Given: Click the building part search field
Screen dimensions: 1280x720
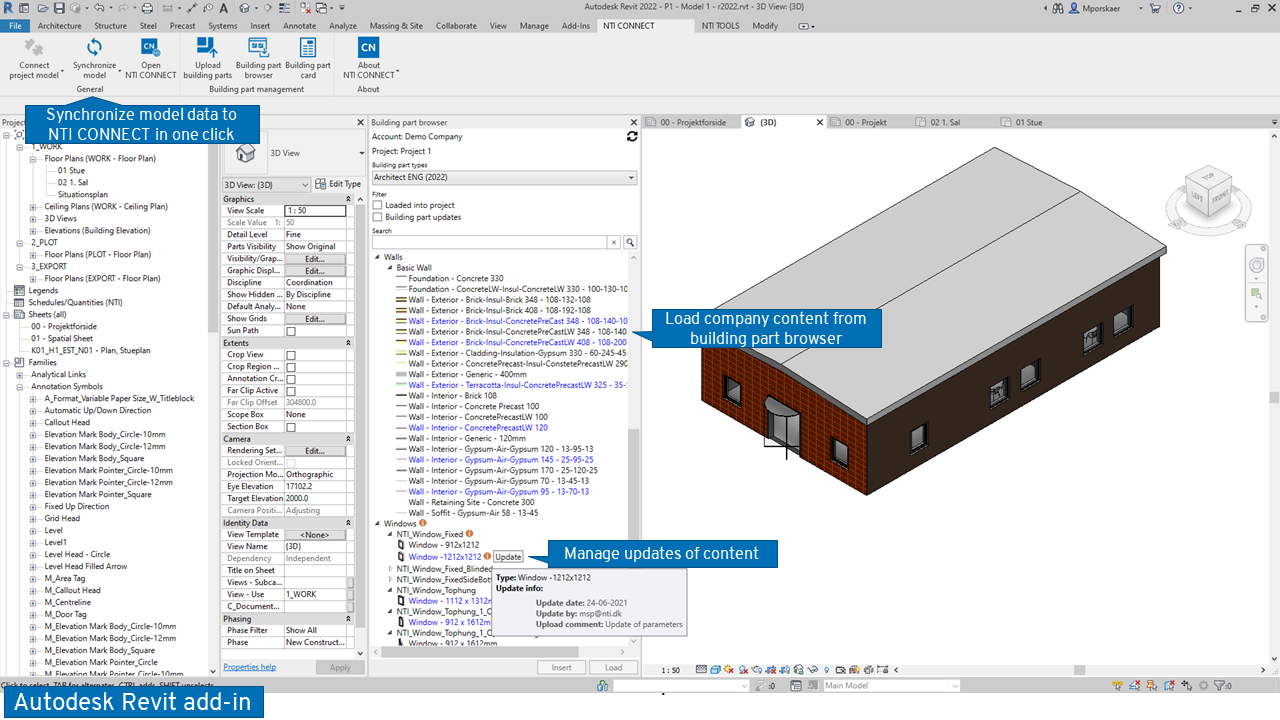Looking at the screenshot, I should point(490,243).
